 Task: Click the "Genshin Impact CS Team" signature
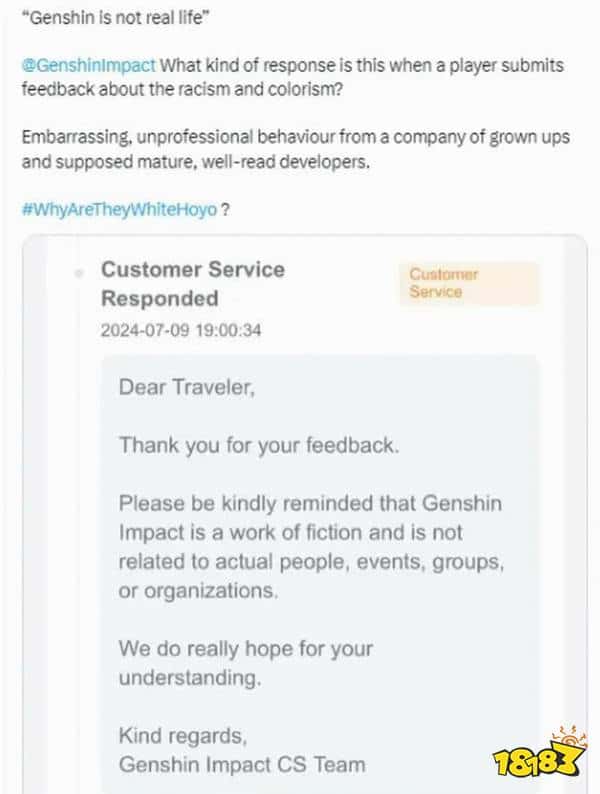242,765
